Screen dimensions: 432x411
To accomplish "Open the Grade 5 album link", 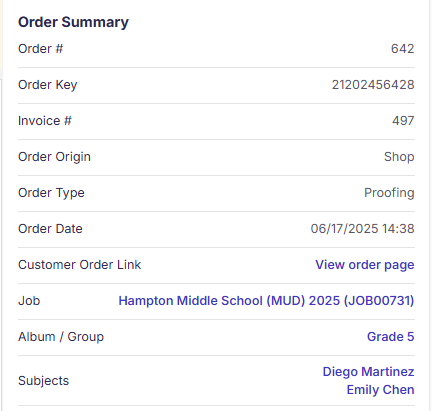I will (391, 337).
